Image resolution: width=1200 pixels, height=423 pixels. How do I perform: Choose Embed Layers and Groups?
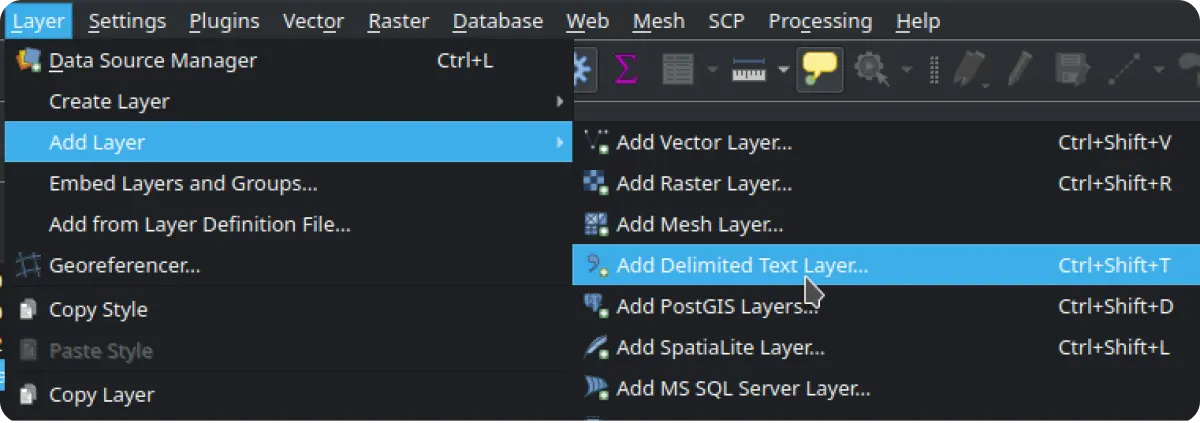click(289, 184)
